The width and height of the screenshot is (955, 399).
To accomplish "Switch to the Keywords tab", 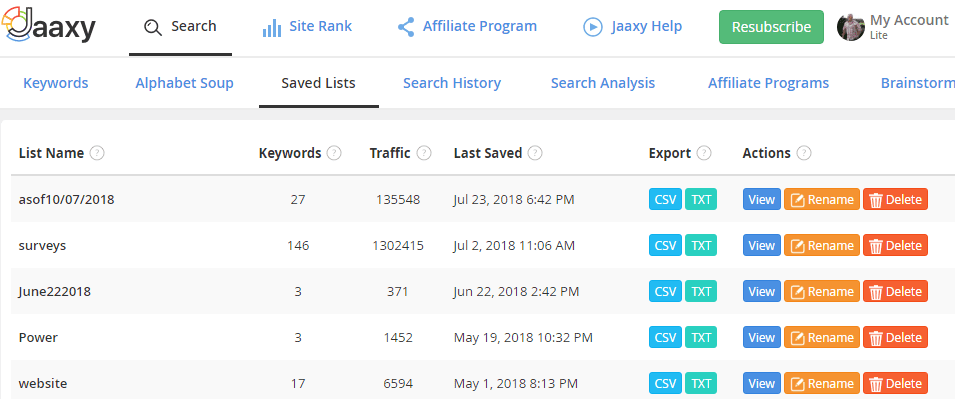I will click(55, 83).
